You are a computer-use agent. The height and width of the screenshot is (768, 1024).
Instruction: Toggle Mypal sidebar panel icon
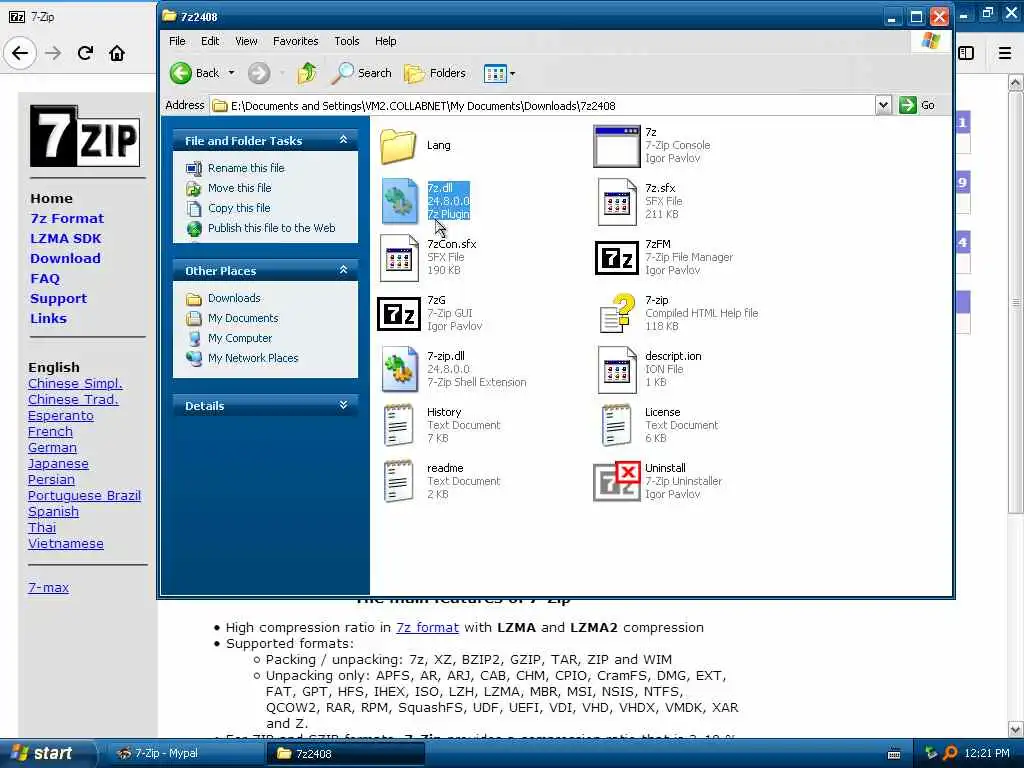coord(966,53)
